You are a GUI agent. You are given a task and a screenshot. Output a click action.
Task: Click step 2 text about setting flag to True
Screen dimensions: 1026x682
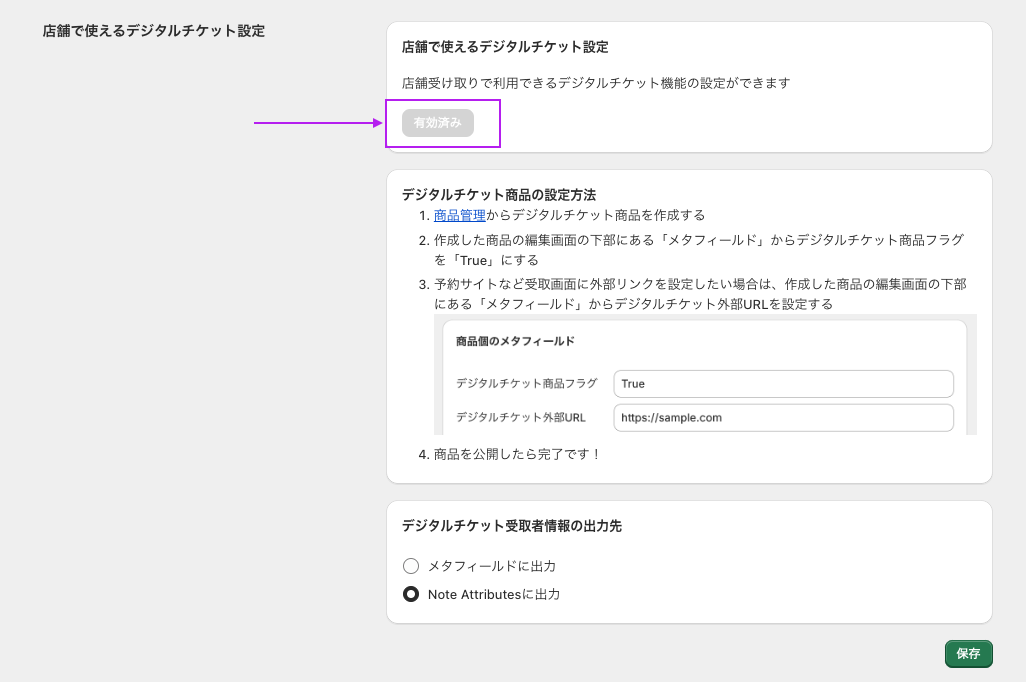(698, 240)
